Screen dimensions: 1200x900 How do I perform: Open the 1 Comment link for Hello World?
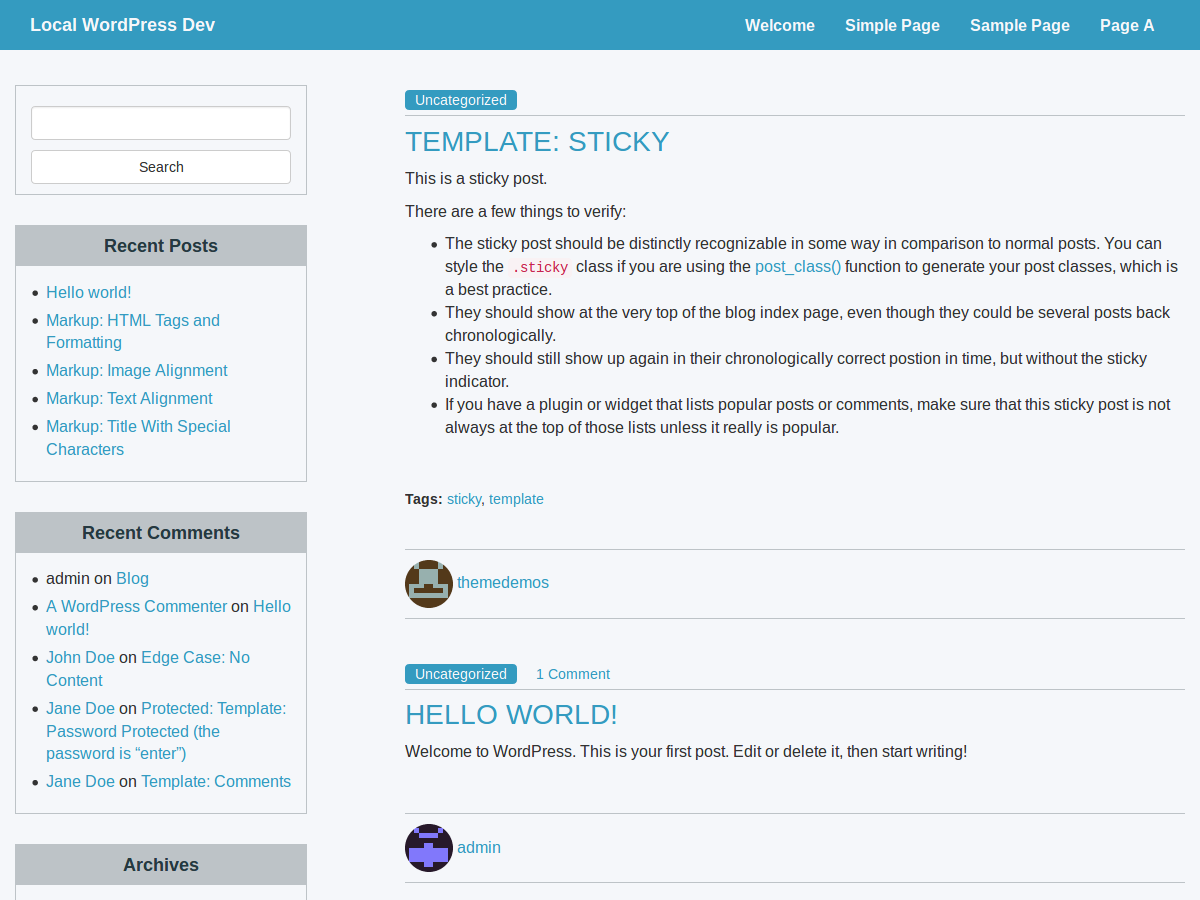click(572, 673)
